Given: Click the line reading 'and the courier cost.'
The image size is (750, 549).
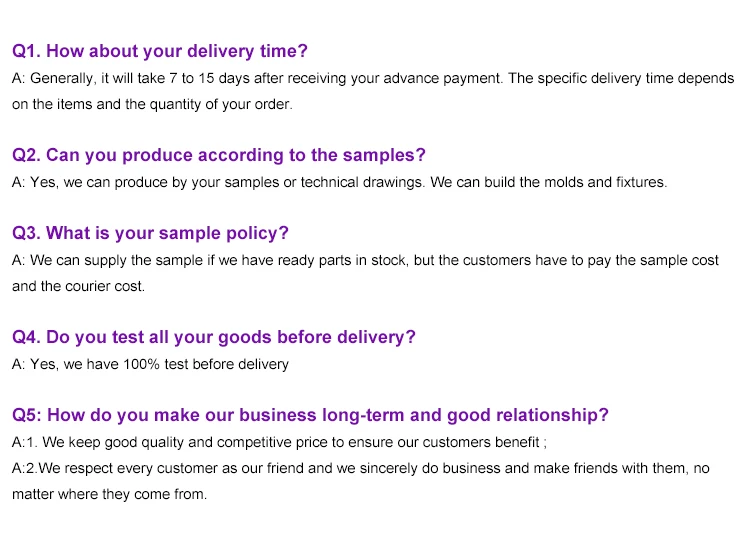Looking at the screenshot, I should coord(78,286).
